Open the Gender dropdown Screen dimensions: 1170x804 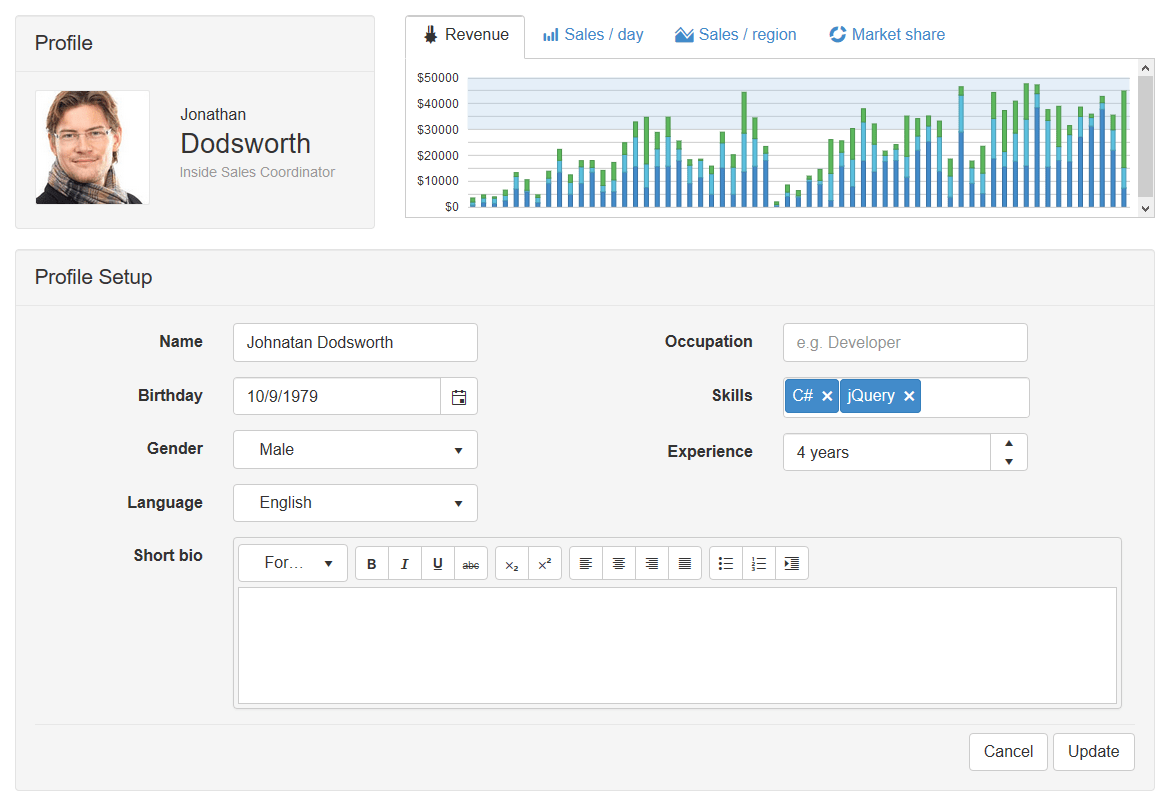click(x=355, y=450)
